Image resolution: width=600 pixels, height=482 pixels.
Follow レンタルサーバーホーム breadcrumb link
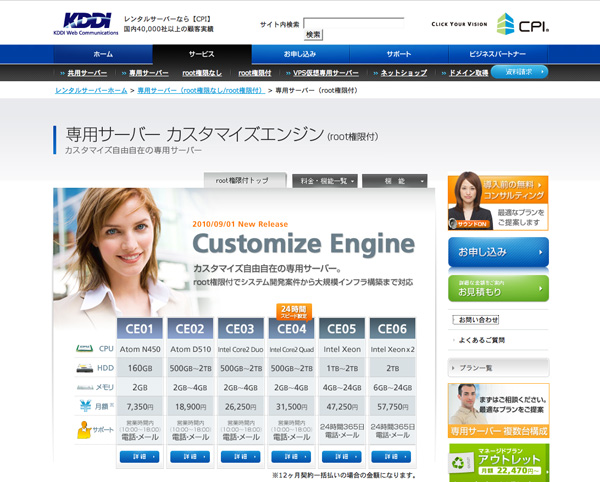coord(91,91)
